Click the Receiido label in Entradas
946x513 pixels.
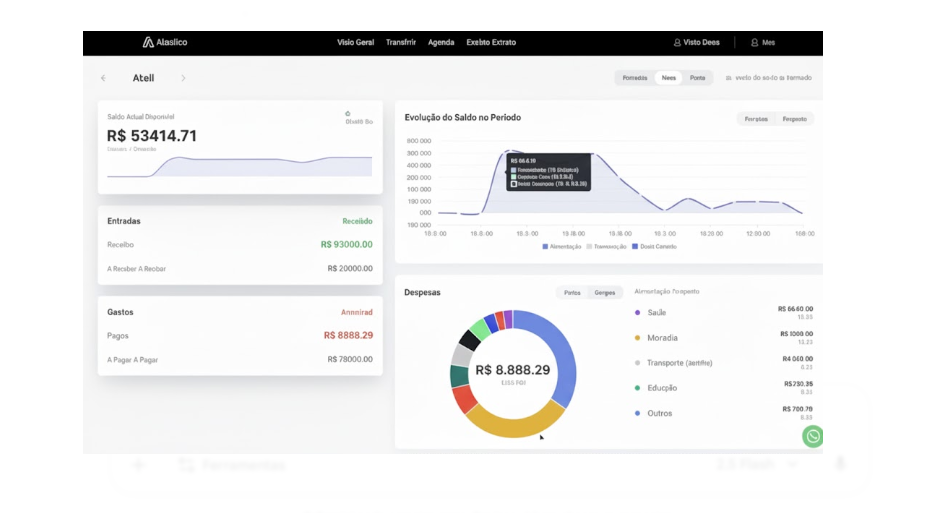coord(357,221)
